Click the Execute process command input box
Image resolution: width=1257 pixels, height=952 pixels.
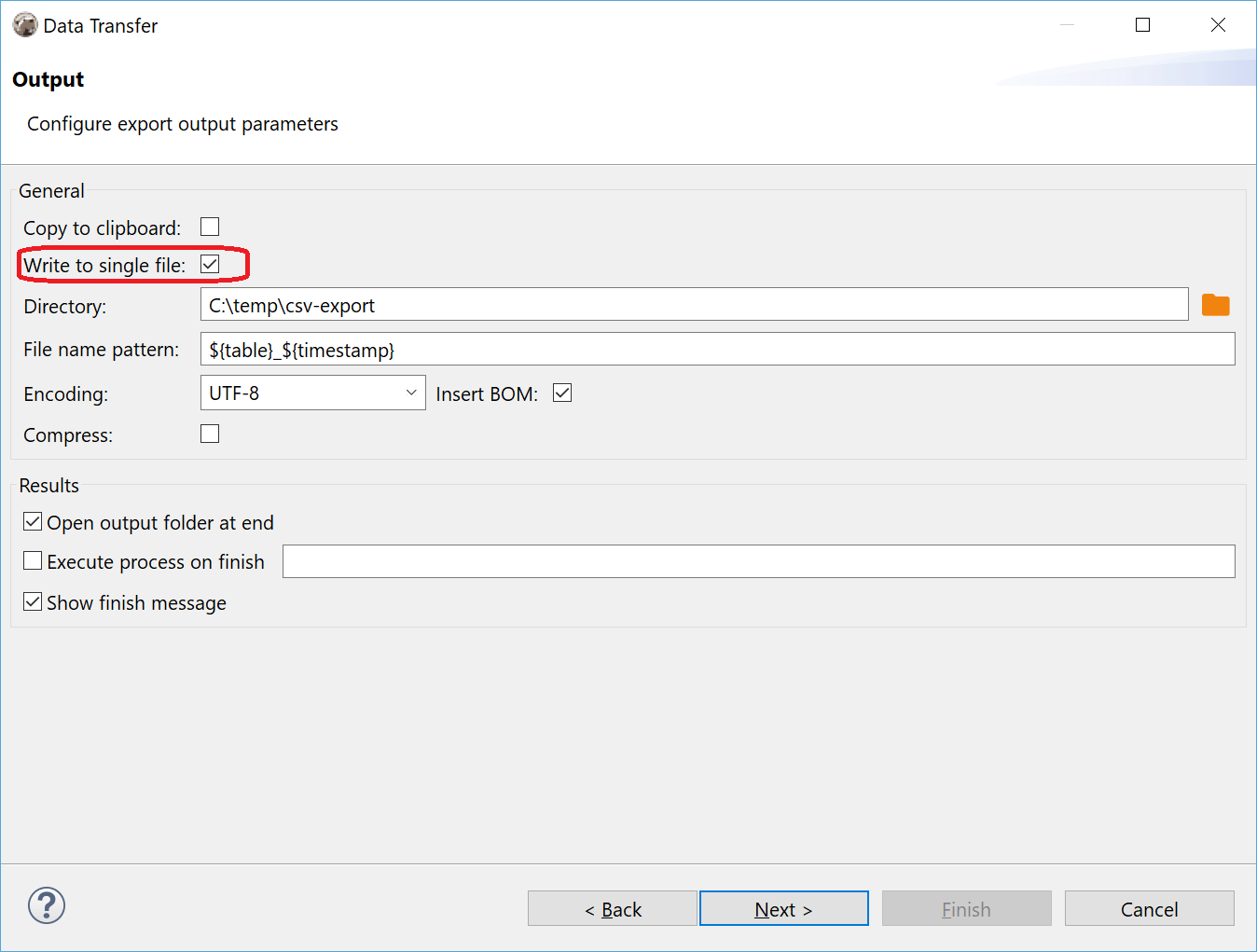pos(758,560)
